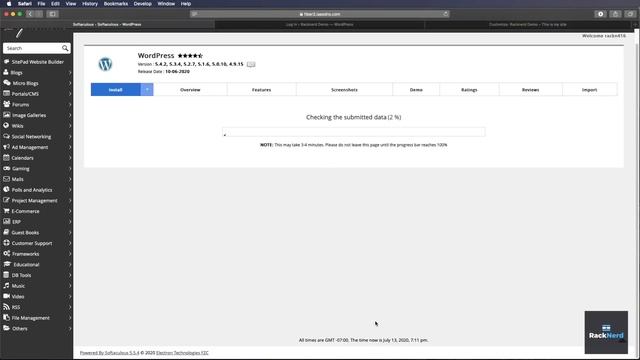The height and width of the screenshot is (360, 640).
Task: Click the Safari address bar
Action: 320,14
